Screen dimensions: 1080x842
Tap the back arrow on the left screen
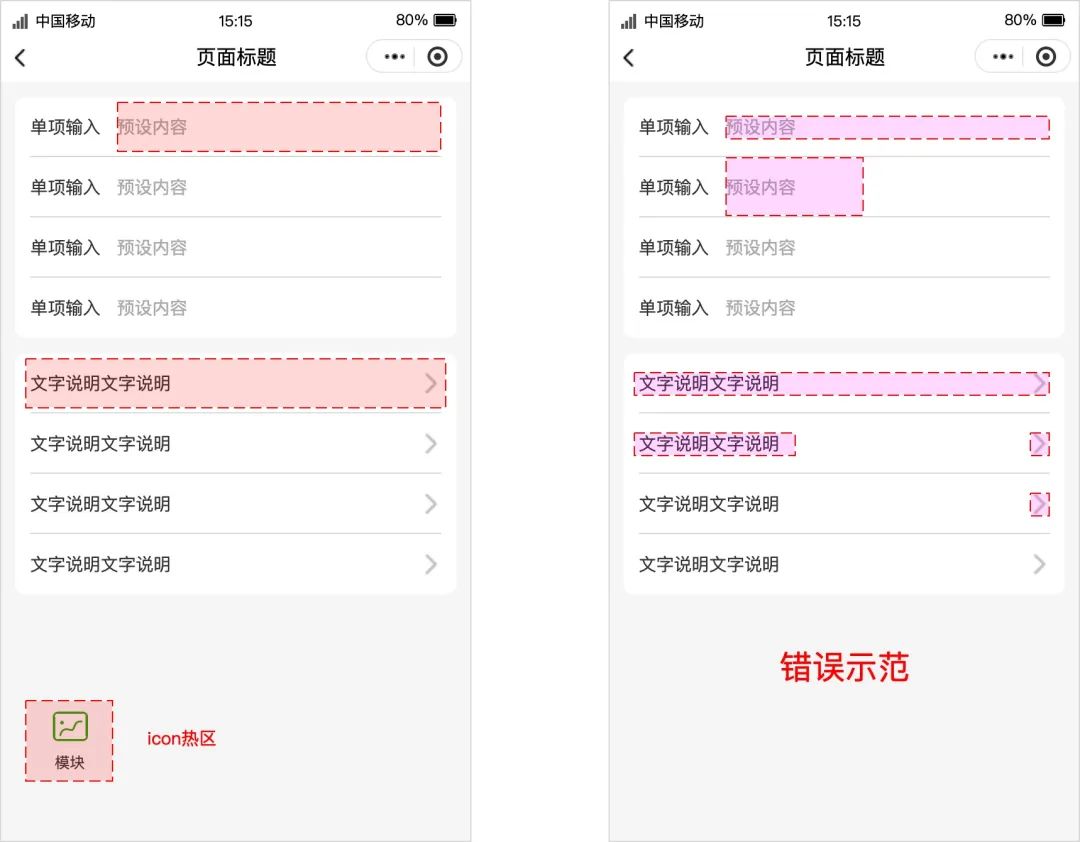point(22,57)
